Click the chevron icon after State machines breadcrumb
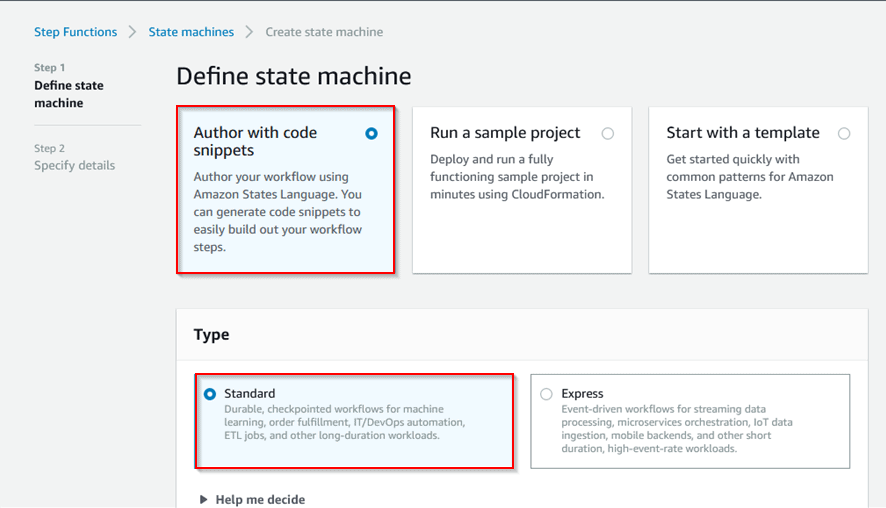 coord(250,32)
